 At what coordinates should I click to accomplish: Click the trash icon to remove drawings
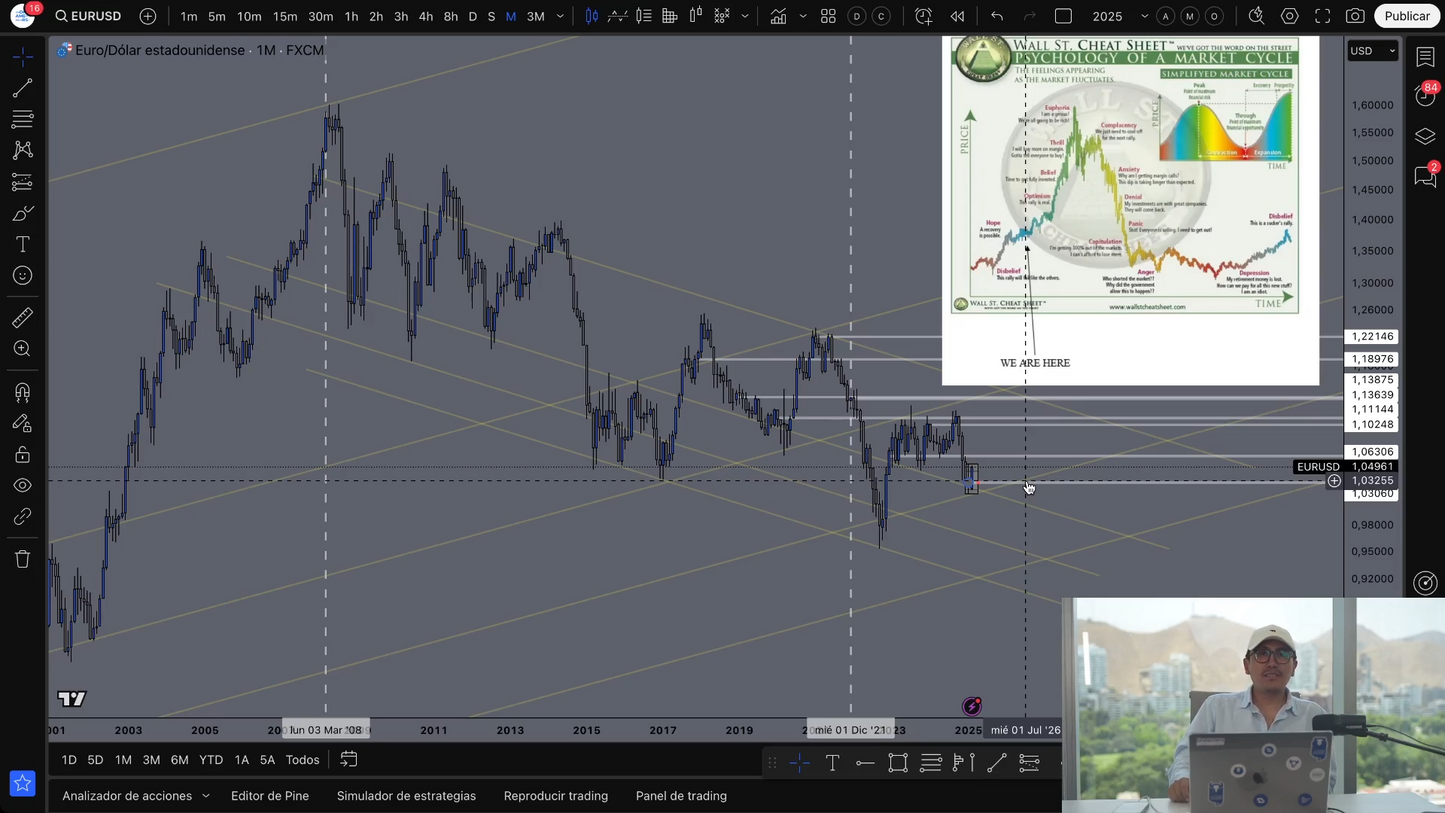[22, 559]
